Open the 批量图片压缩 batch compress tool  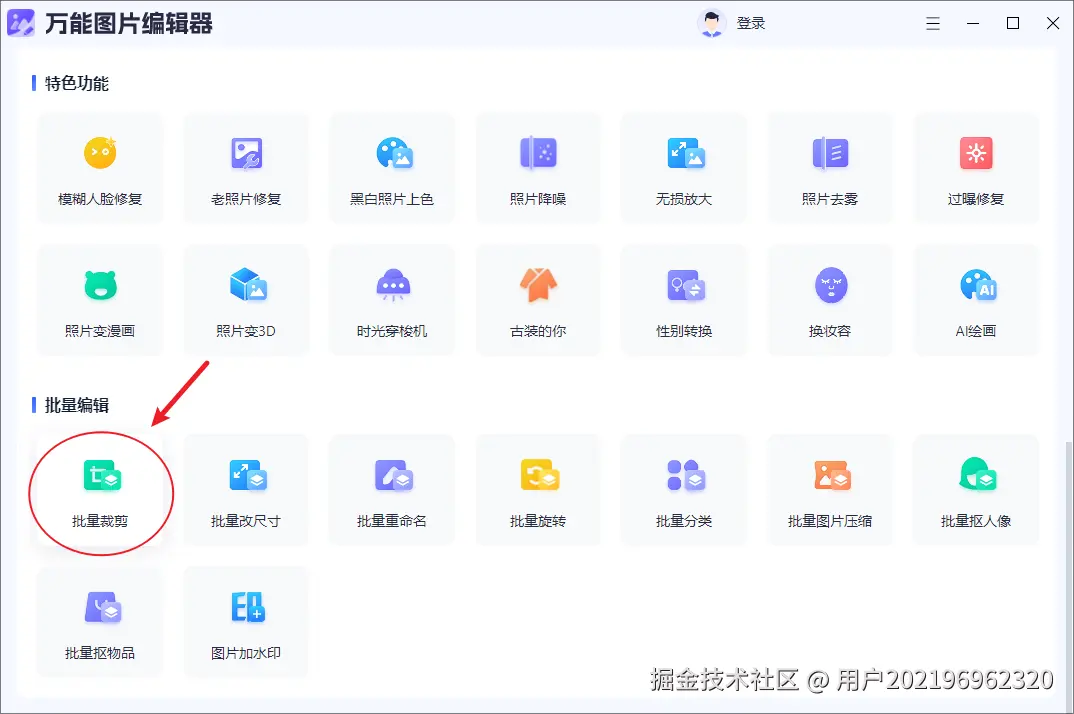tap(829, 491)
